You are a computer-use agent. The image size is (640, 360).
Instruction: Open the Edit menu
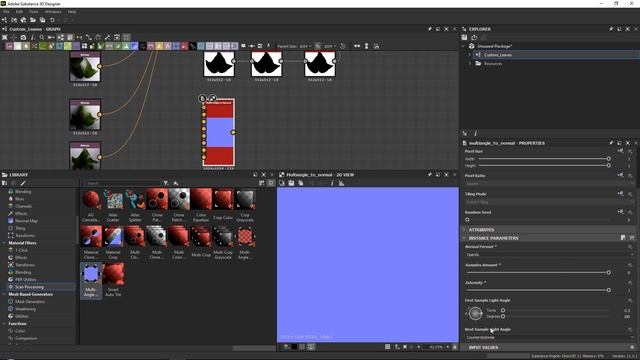coord(19,12)
